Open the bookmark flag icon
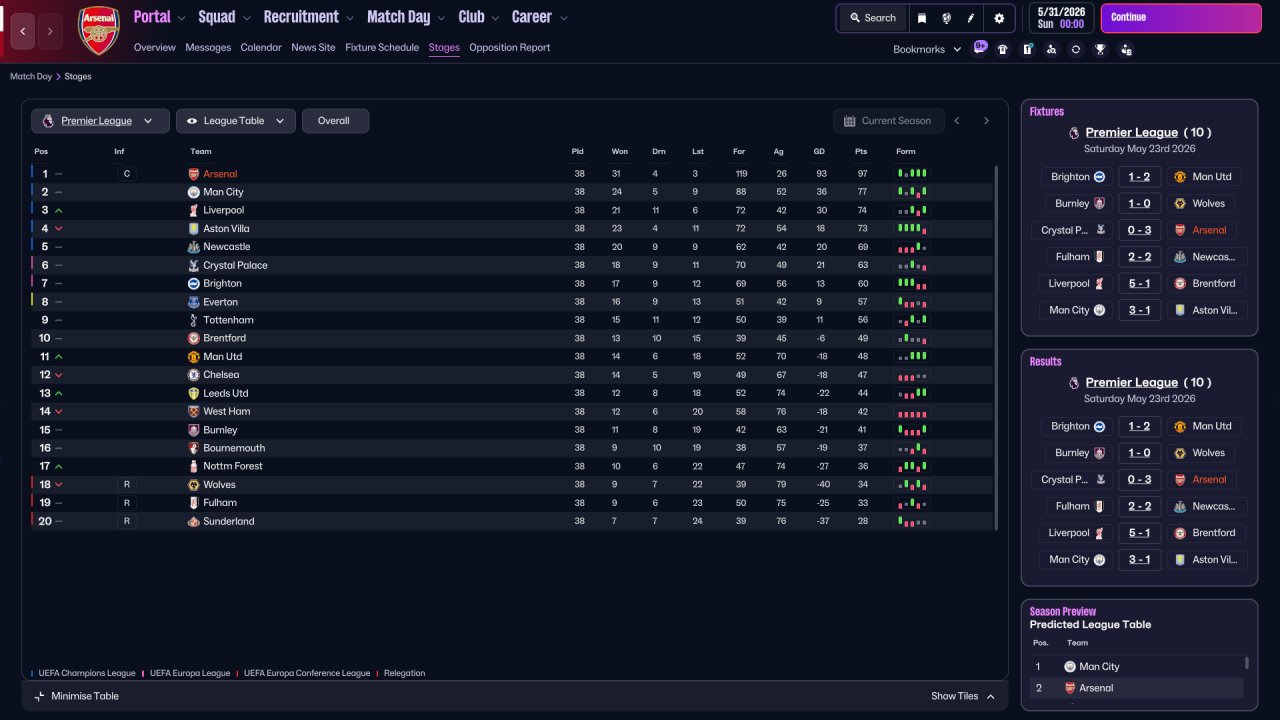 tap(922, 18)
